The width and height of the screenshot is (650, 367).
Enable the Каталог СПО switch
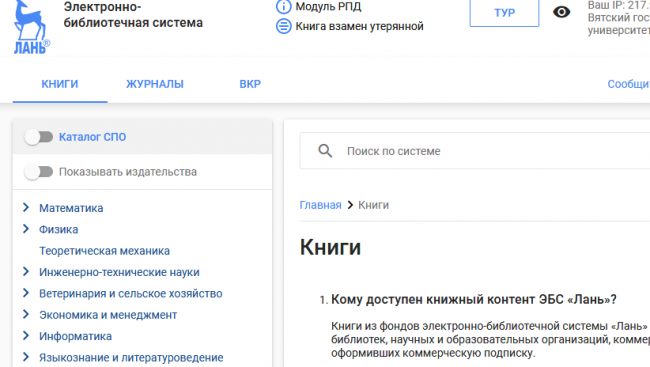coord(39,137)
